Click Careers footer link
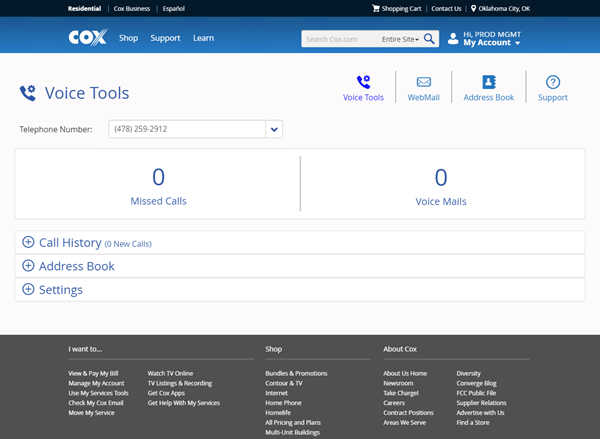 (x=394, y=403)
